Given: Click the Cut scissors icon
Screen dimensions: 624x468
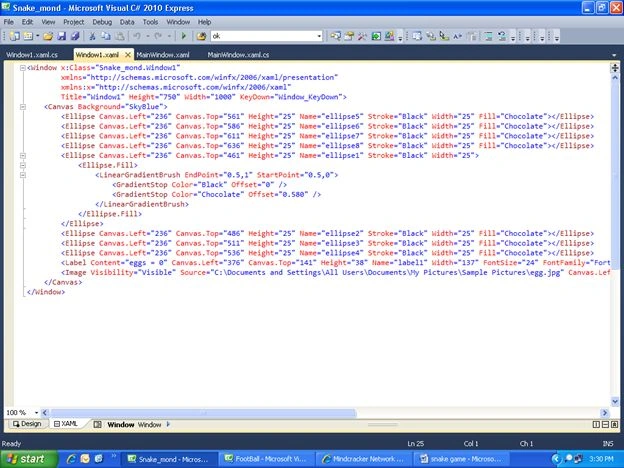Looking at the screenshot, I should (x=92, y=36).
